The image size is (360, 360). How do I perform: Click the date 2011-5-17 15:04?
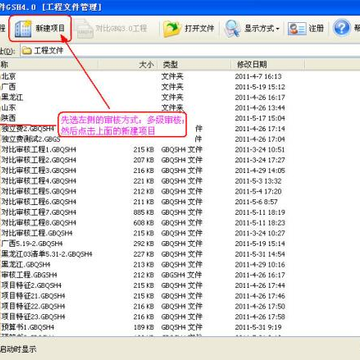pos(260,118)
